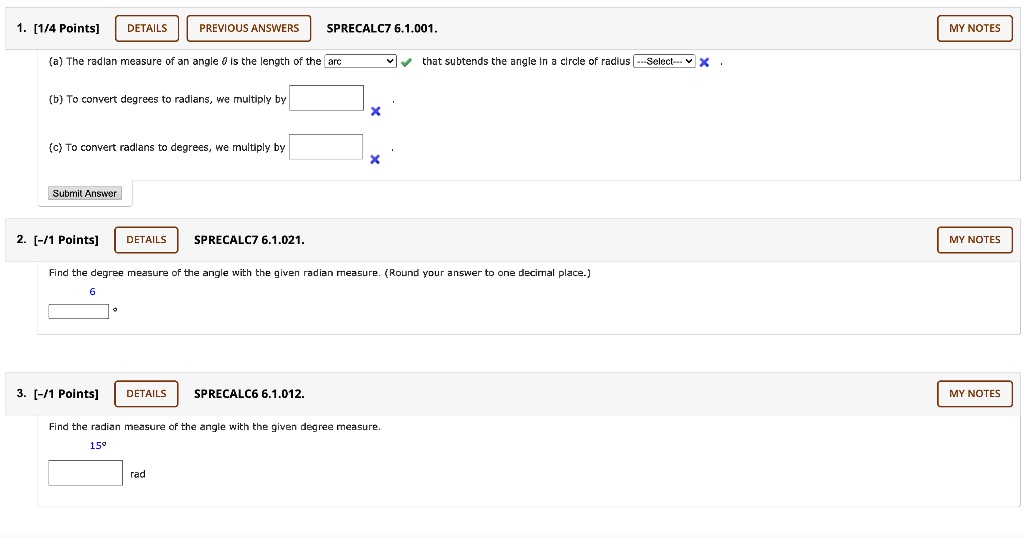Open MY NOTES for question 1
This screenshot has height=538, width=1024.
(974, 28)
